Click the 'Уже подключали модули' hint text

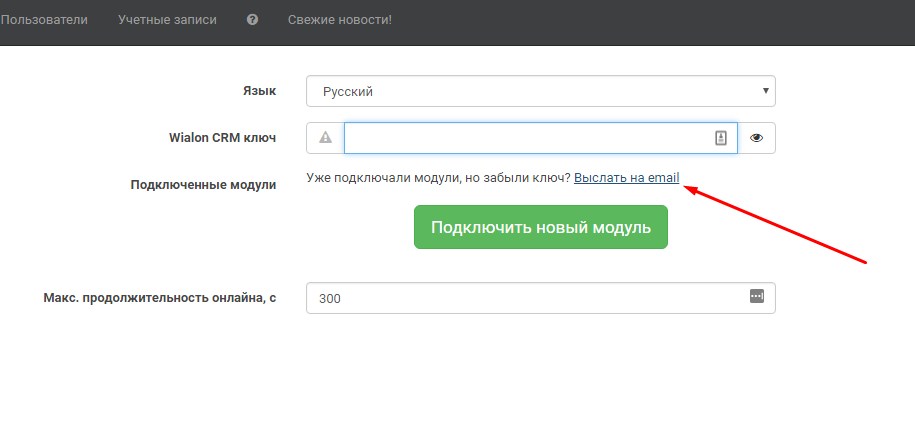click(438, 178)
